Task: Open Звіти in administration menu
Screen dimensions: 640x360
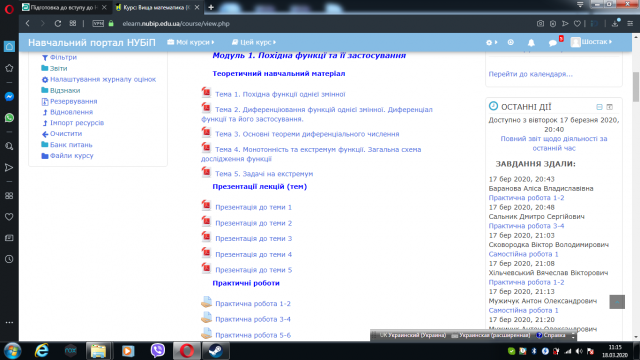Action: point(58,69)
